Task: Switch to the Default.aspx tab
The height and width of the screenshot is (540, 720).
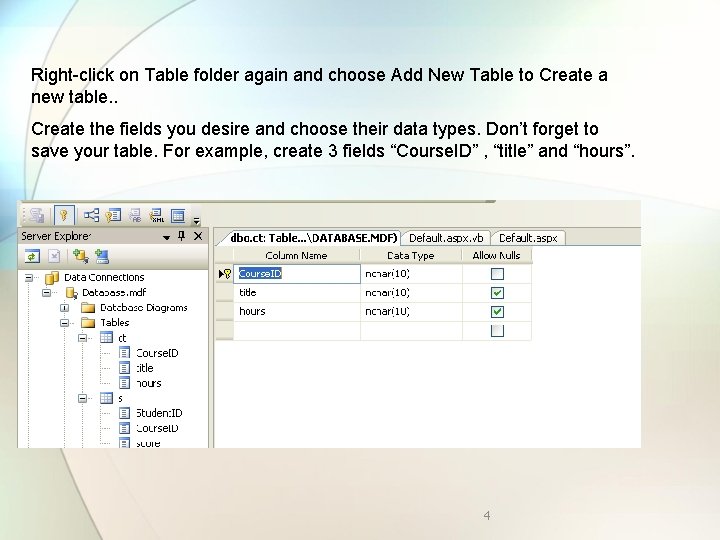Action: (x=528, y=238)
